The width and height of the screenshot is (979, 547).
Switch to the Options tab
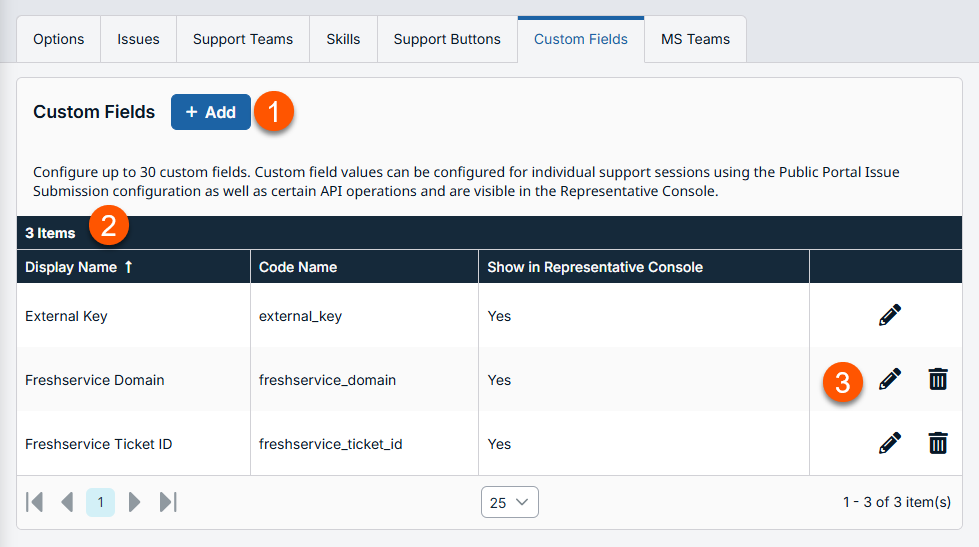(x=58, y=40)
